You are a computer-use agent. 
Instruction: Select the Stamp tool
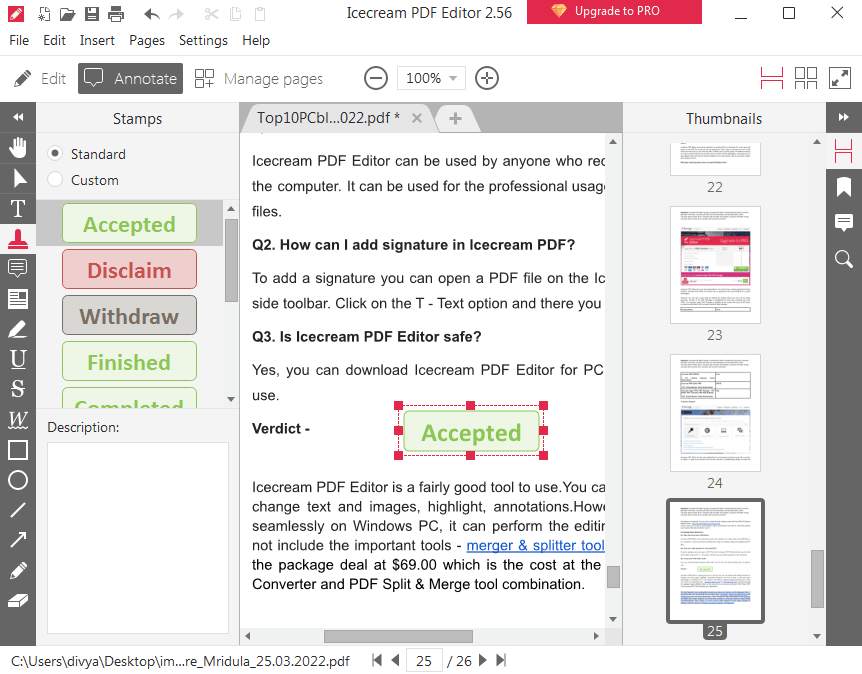coord(18,239)
